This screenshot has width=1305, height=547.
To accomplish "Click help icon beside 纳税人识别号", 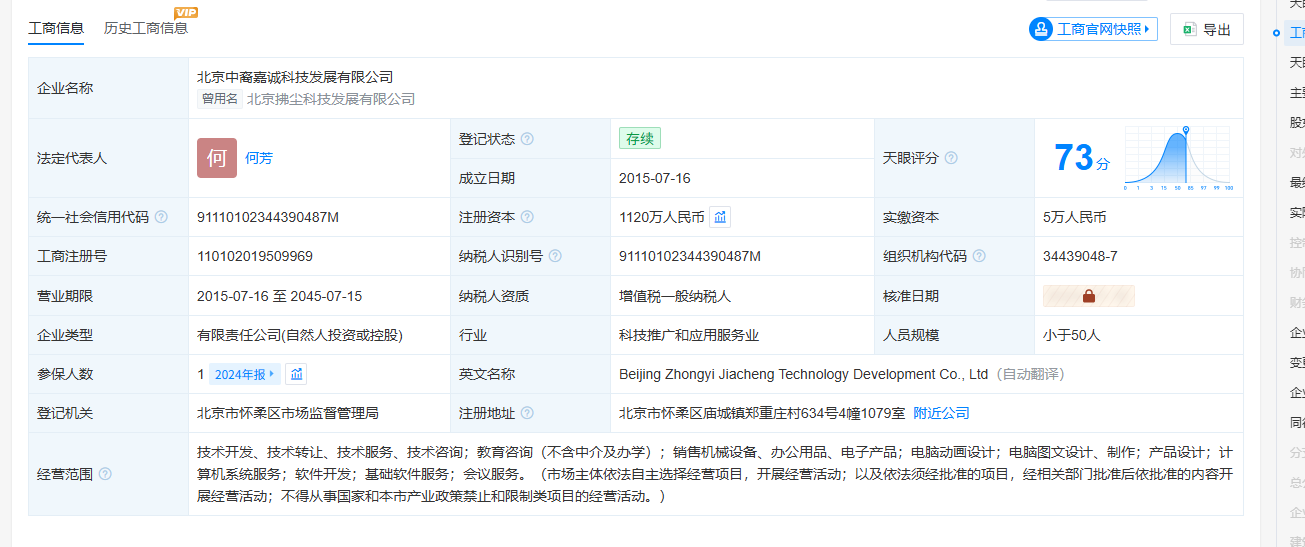I will (x=555, y=256).
